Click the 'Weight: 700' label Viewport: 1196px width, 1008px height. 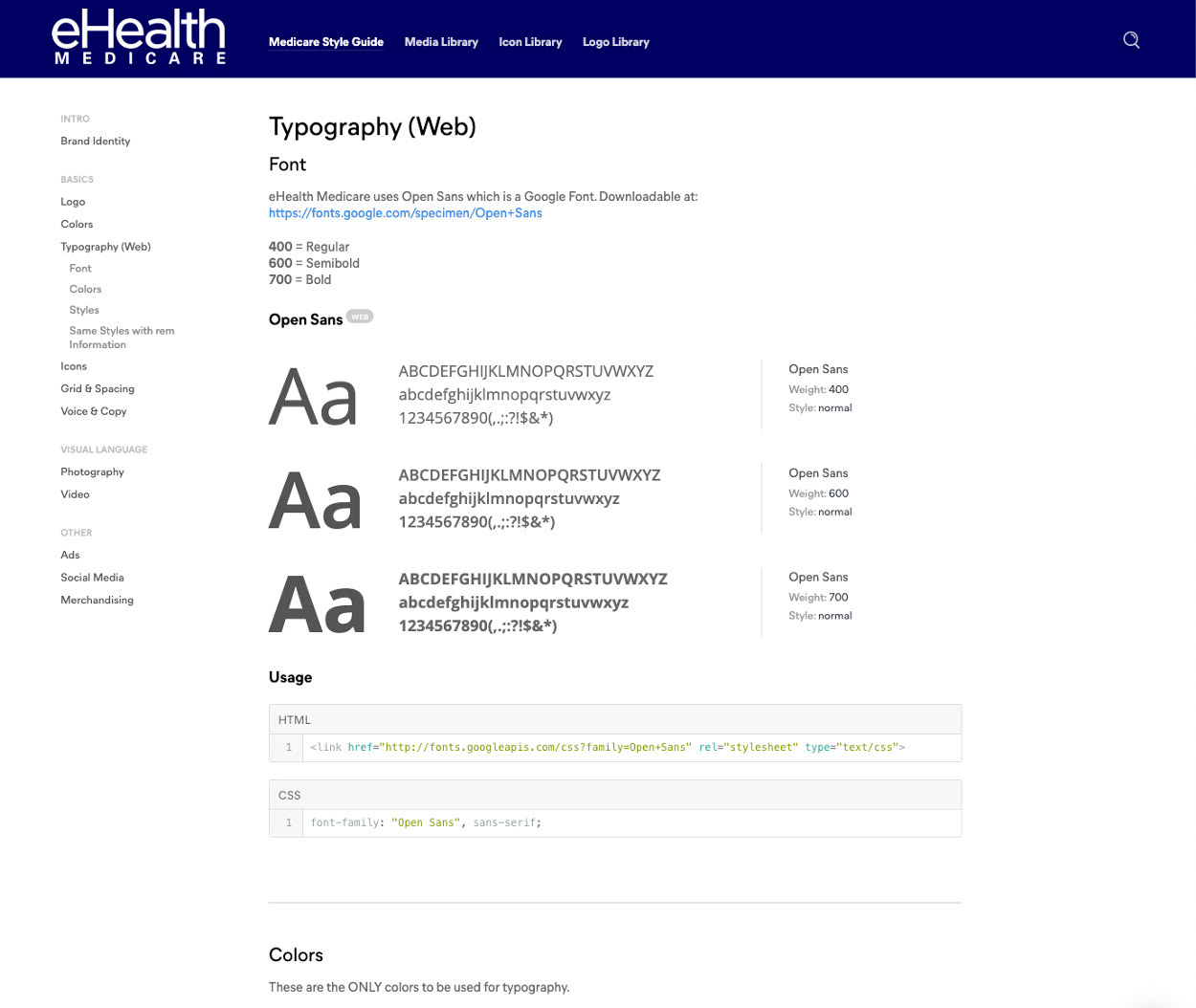click(x=818, y=598)
